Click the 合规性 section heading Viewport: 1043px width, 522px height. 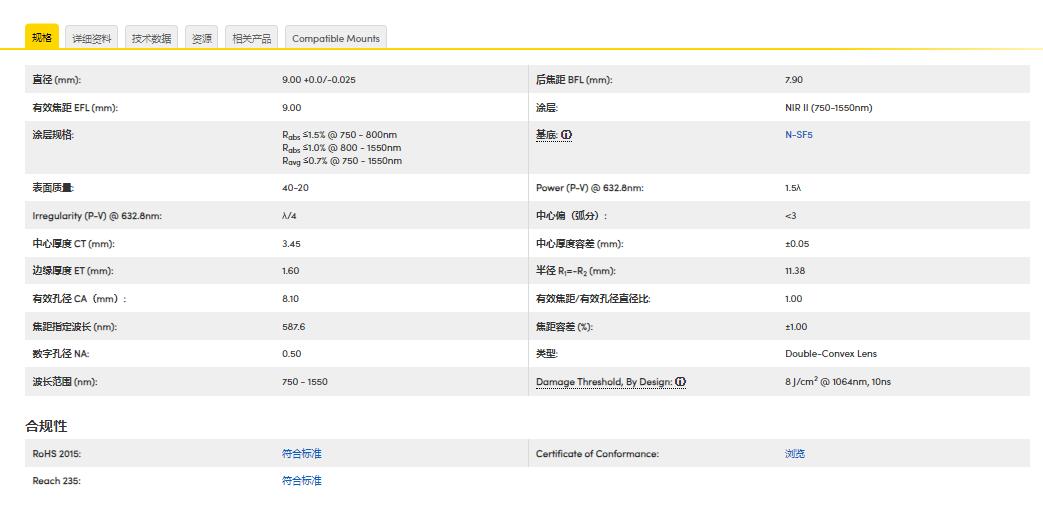click(46, 426)
